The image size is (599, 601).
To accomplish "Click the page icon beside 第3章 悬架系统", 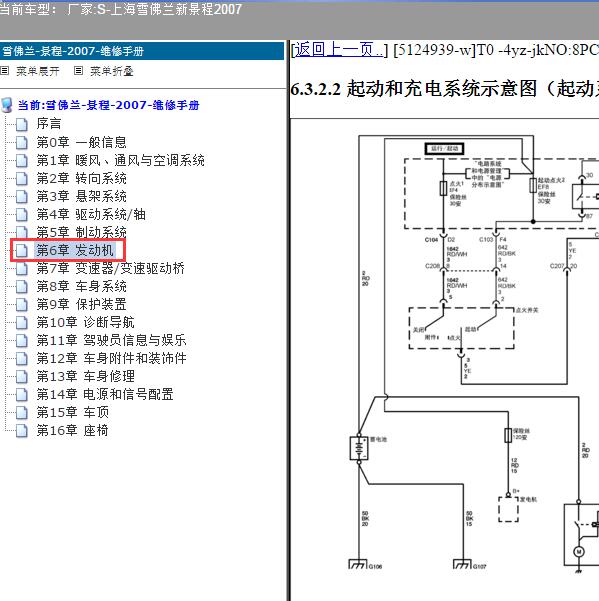I will pyautogui.click(x=22, y=196).
